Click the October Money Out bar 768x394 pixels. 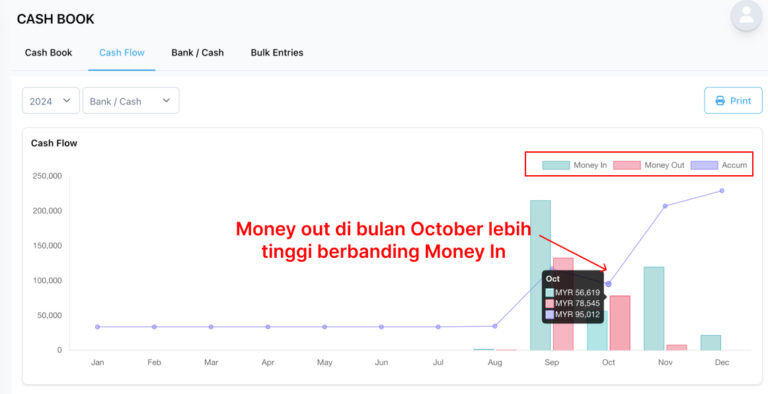(x=620, y=323)
